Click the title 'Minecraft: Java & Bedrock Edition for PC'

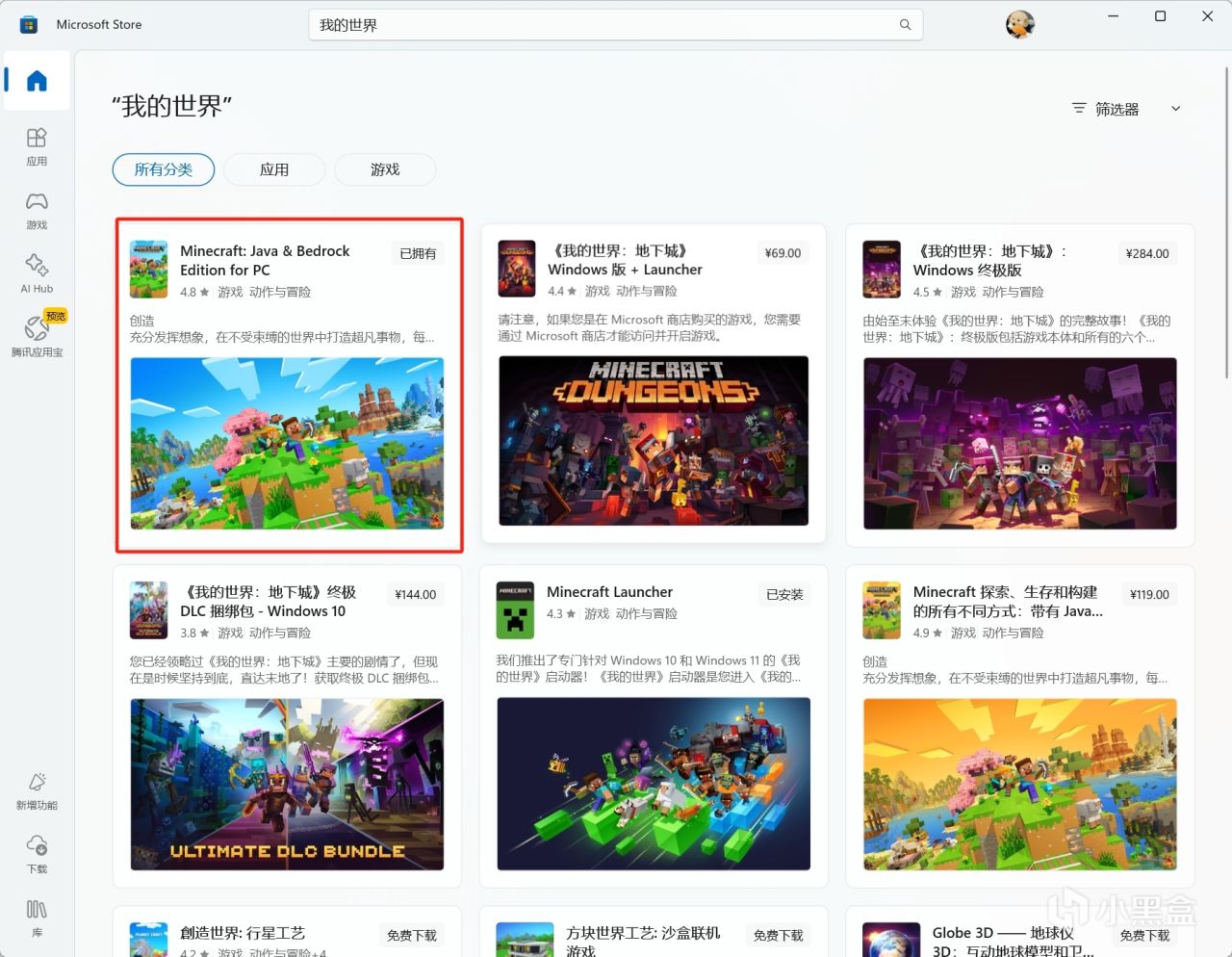pyautogui.click(x=265, y=260)
